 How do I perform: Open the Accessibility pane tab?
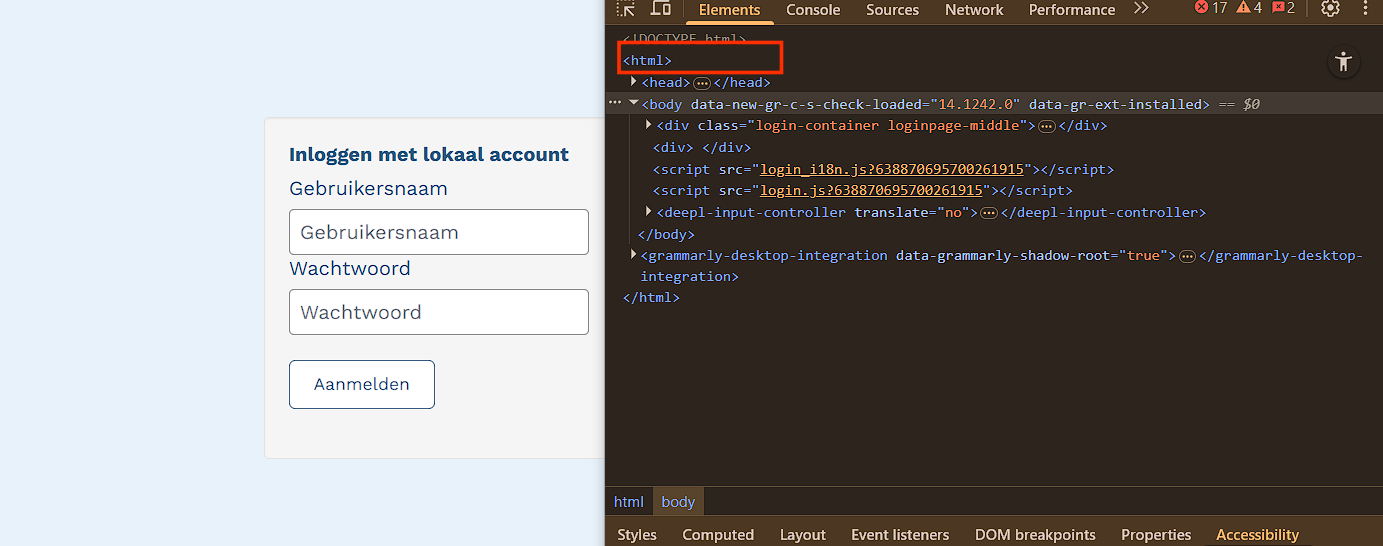[1257, 535]
